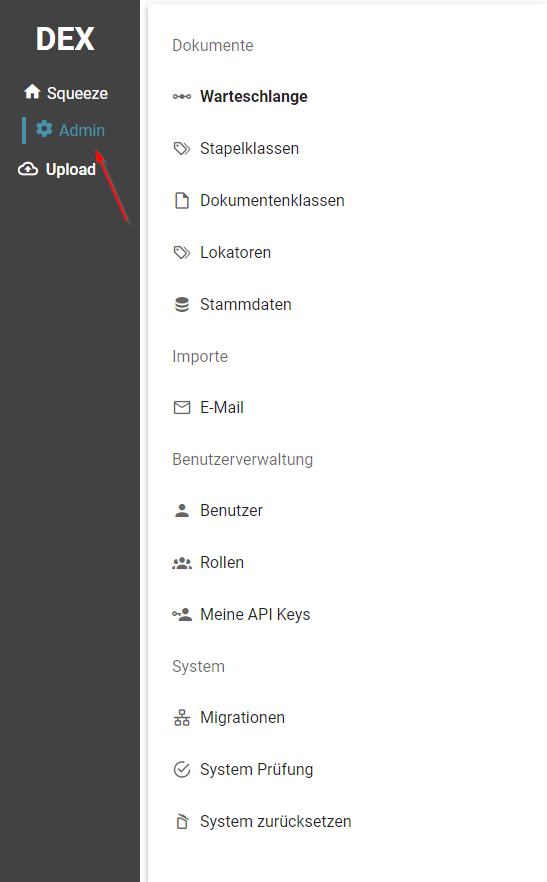This screenshot has height=882, width=547.
Task: Click the E-Mail envelope icon
Action: [x=182, y=407]
